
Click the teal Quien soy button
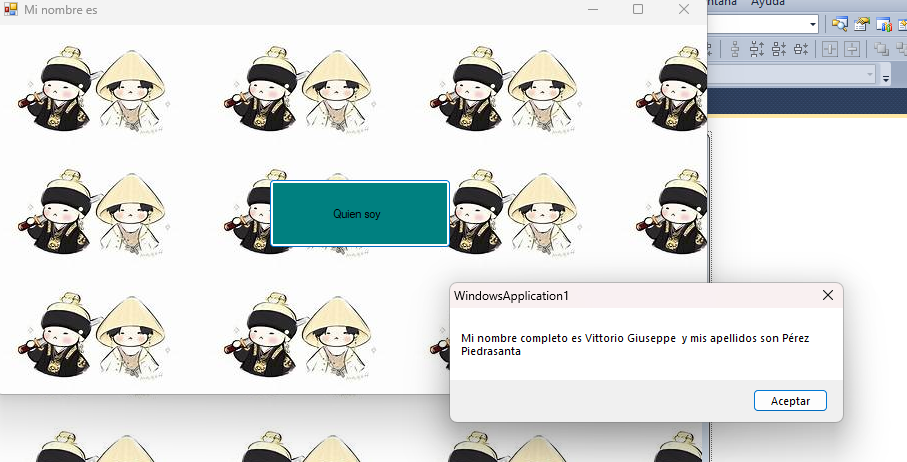(360, 213)
